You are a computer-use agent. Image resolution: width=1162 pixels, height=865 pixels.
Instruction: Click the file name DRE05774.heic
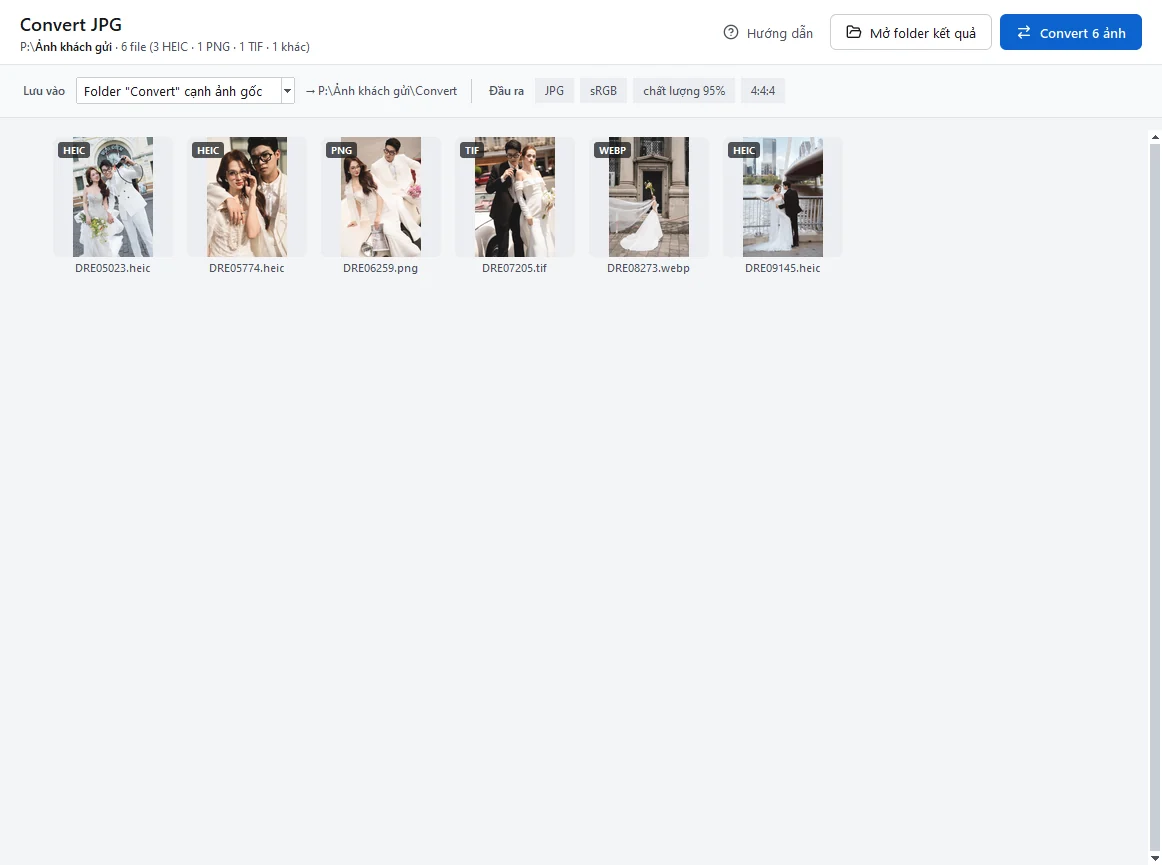point(247,268)
